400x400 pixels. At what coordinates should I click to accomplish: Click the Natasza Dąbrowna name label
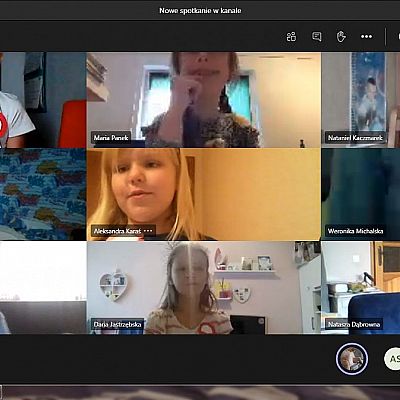[354, 324]
